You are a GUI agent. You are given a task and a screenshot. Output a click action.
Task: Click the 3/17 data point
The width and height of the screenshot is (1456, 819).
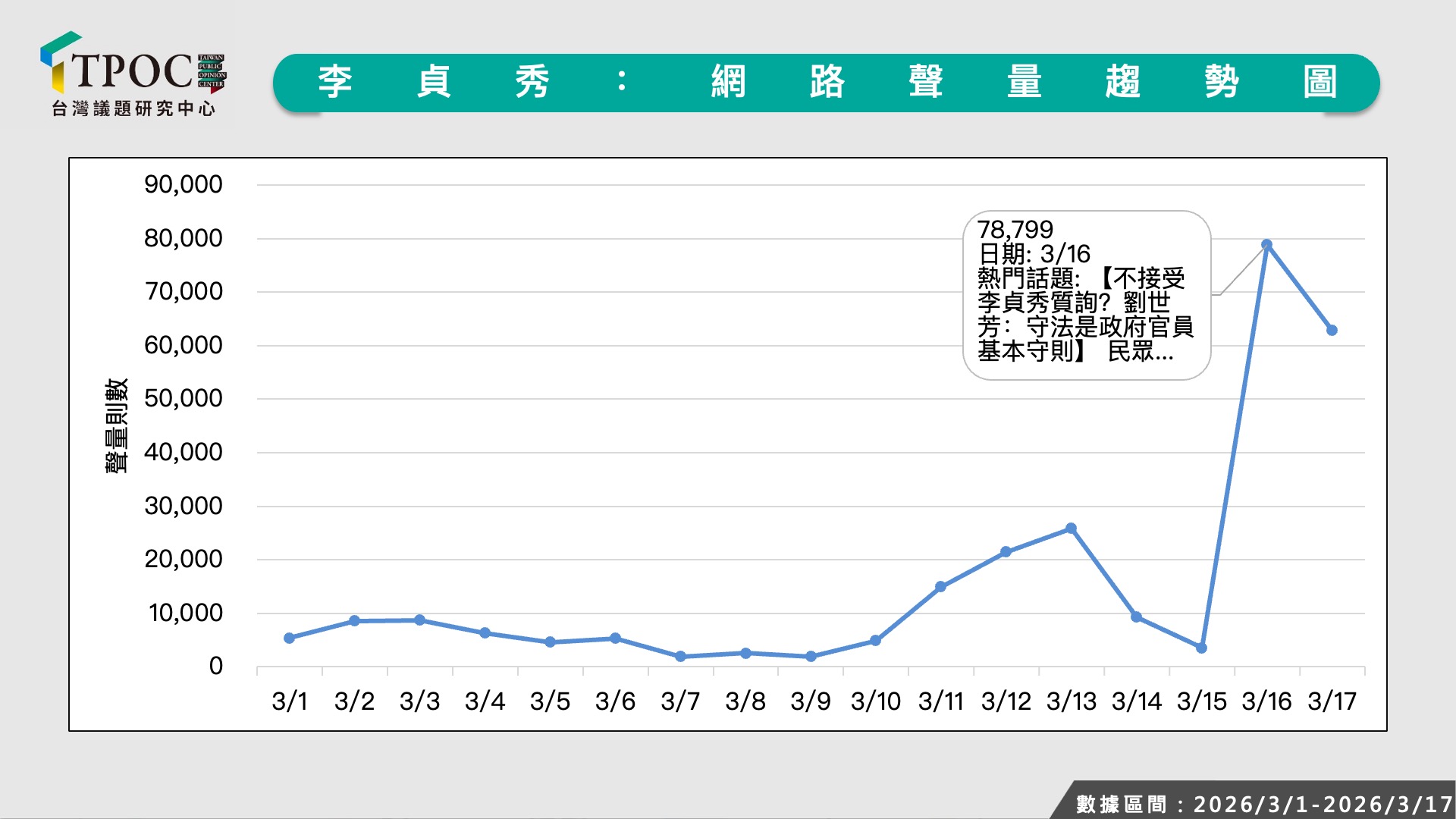click(x=1332, y=331)
